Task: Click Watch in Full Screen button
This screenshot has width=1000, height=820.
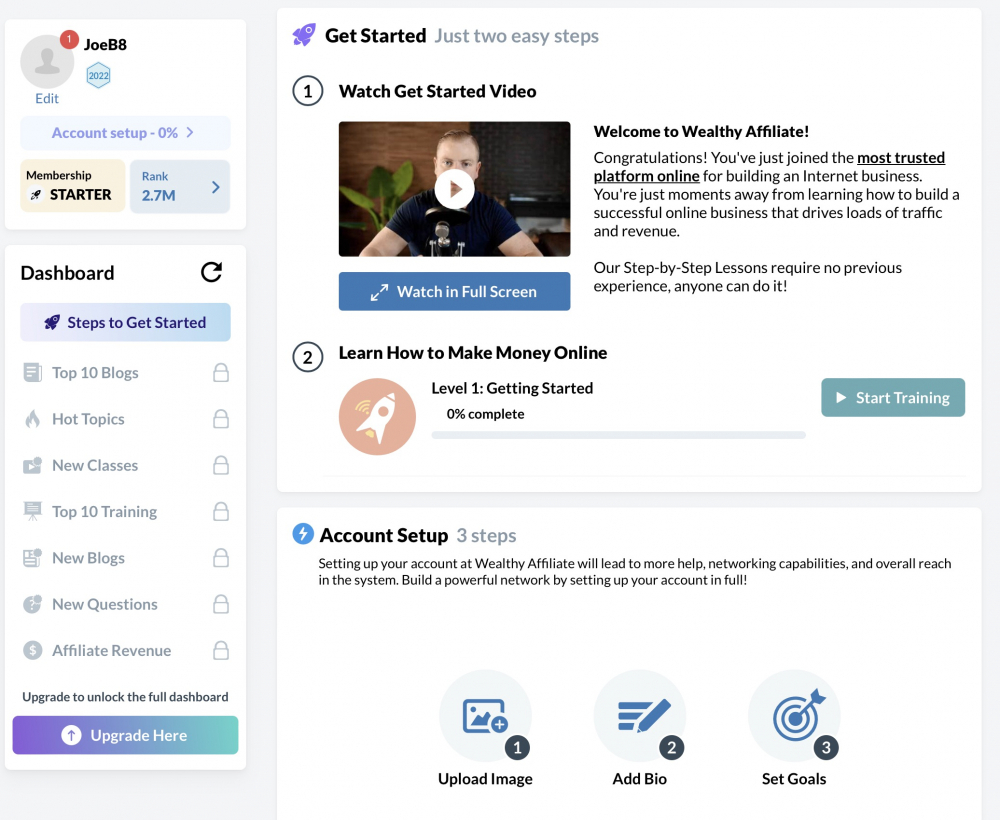Action: [x=454, y=291]
